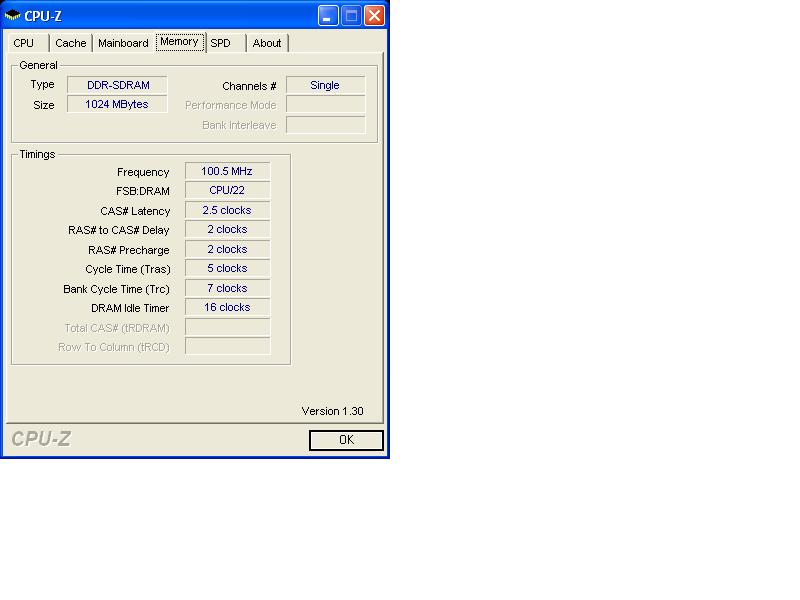Click the Timings group heading
Viewport: 800px width, 600px height.
[37, 155]
